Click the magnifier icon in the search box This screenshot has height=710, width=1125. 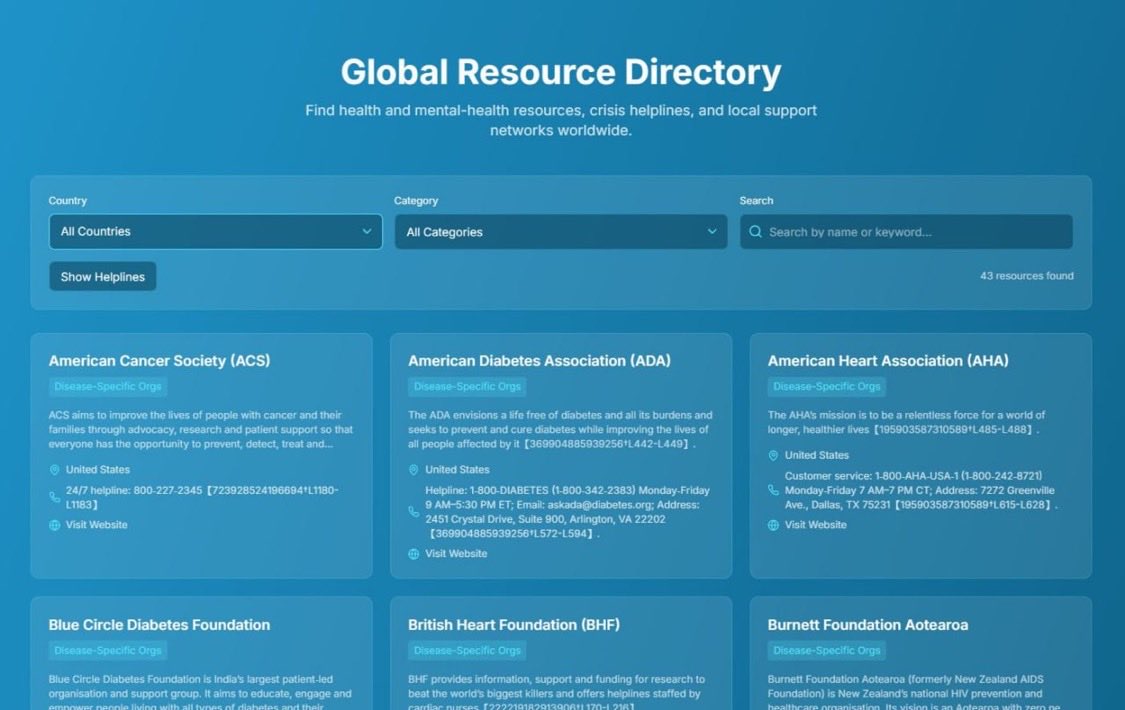click(x=756, y=232)
